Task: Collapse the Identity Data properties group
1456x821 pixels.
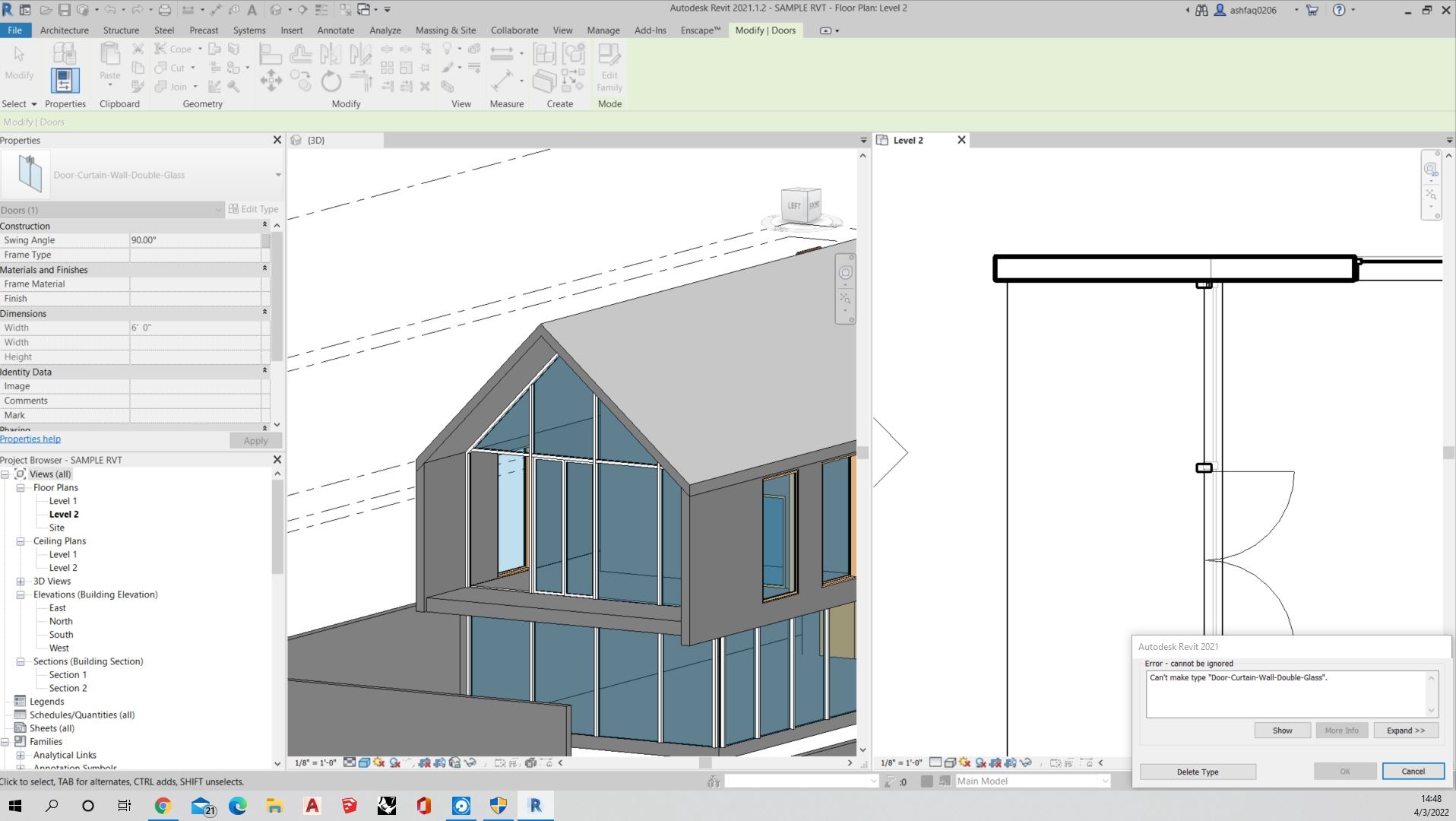Action: [264, 371]
